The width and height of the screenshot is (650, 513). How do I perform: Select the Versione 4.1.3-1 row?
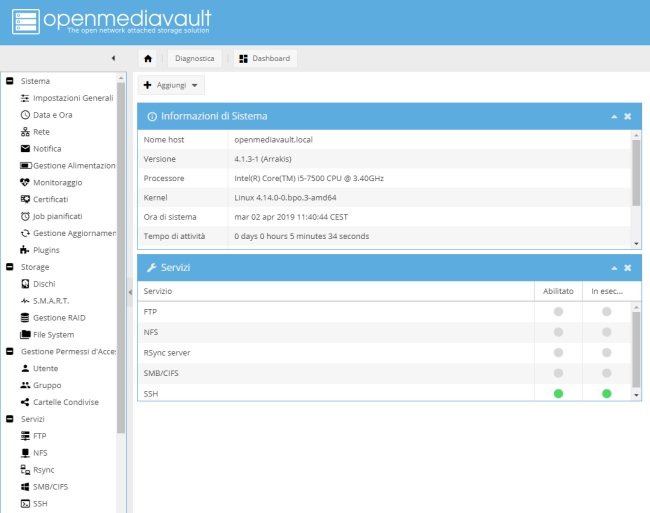point(384,159)
